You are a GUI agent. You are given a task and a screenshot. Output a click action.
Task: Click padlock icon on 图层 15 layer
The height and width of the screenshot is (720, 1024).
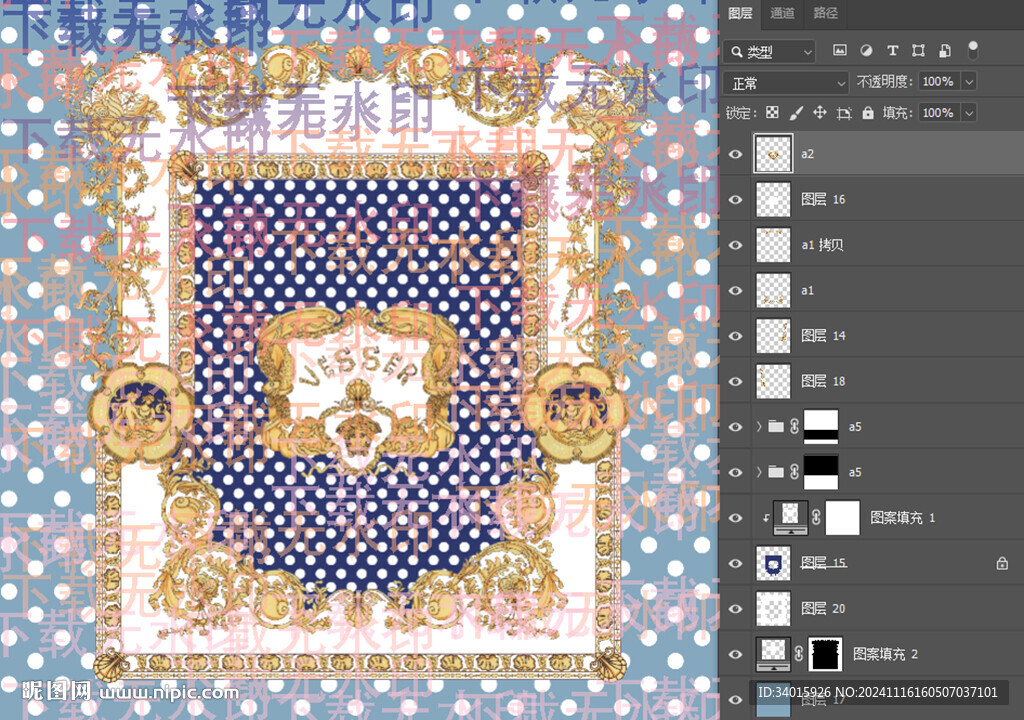(1002, 563)
